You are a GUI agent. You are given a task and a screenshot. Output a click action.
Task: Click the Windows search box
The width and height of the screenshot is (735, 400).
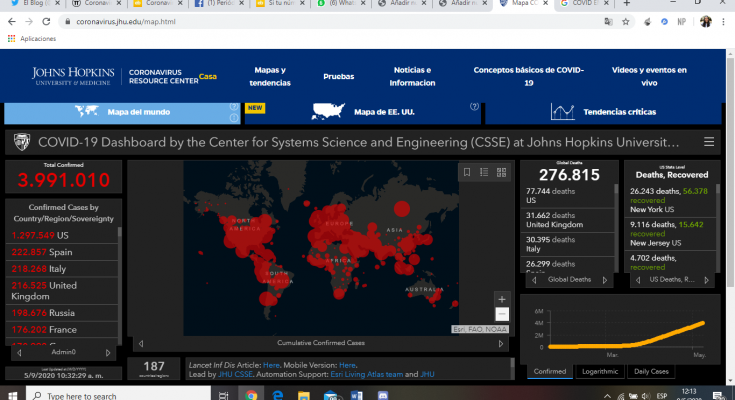coord(118,395)
